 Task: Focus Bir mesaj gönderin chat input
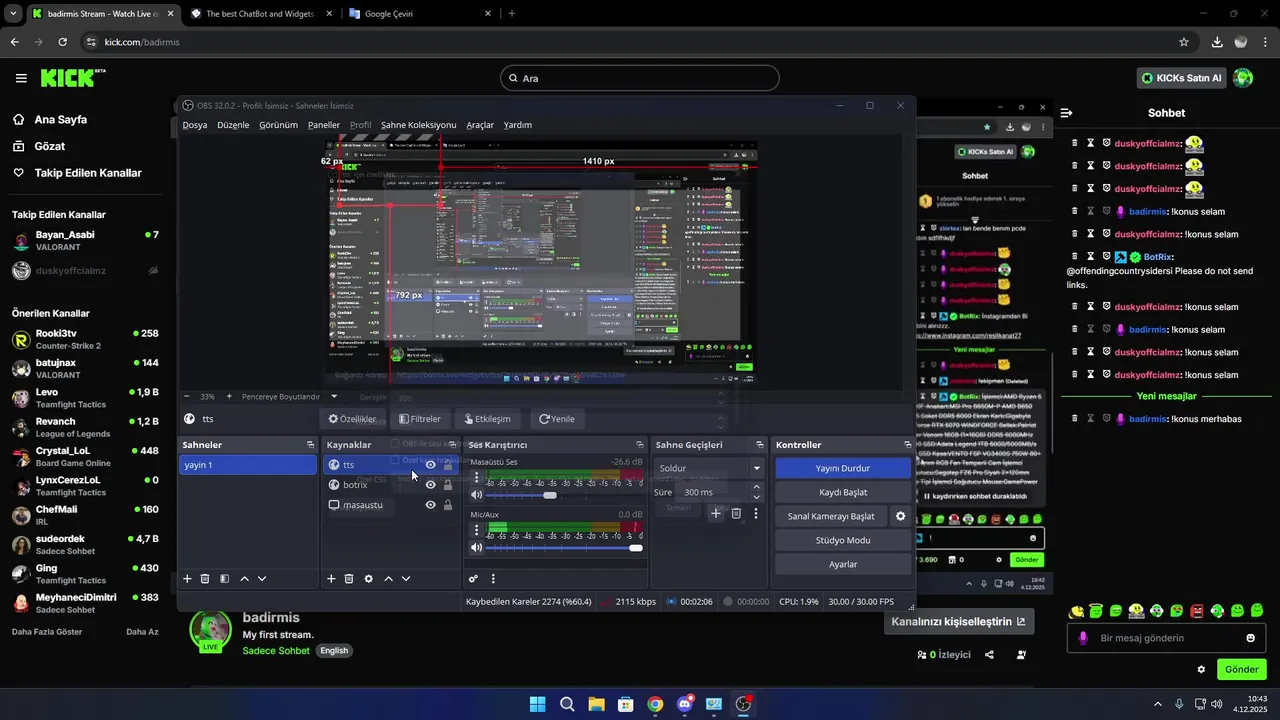tap(1166, 638)
